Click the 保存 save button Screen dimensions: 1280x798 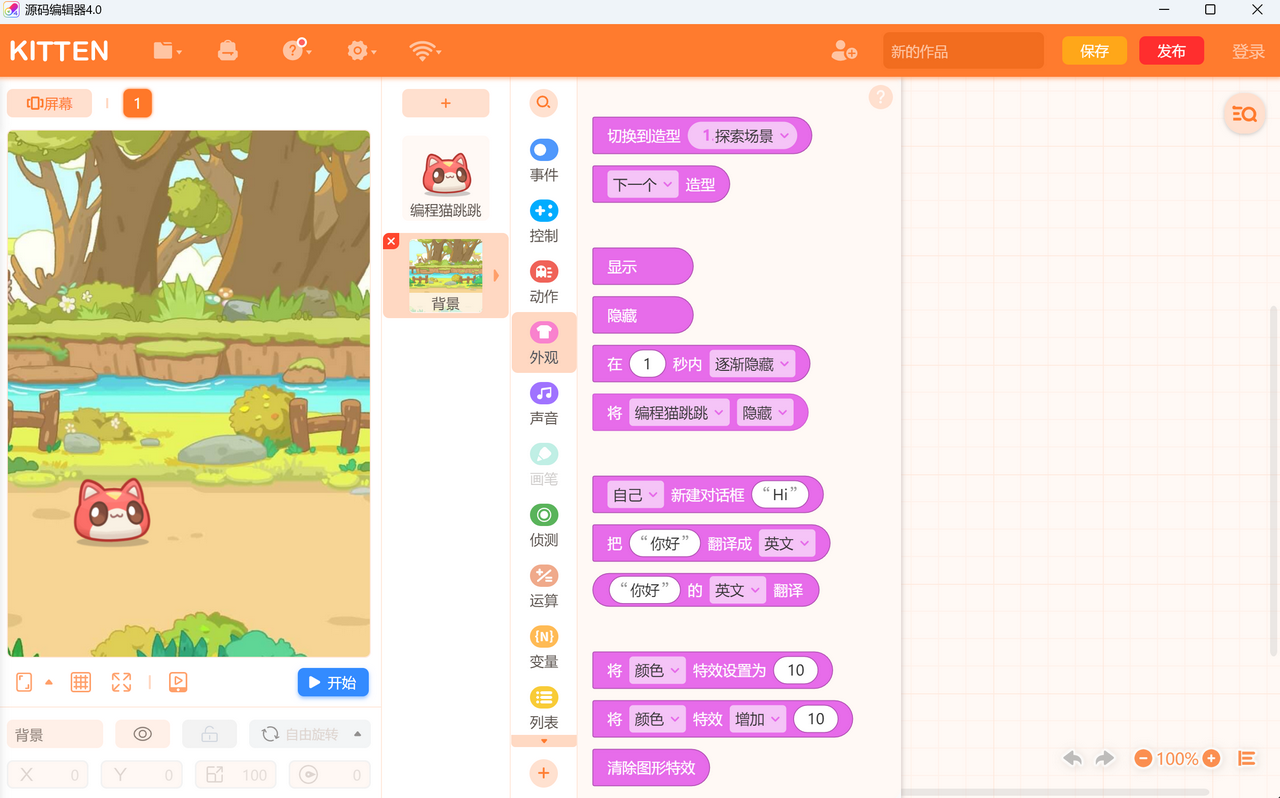coord(1094,51)
